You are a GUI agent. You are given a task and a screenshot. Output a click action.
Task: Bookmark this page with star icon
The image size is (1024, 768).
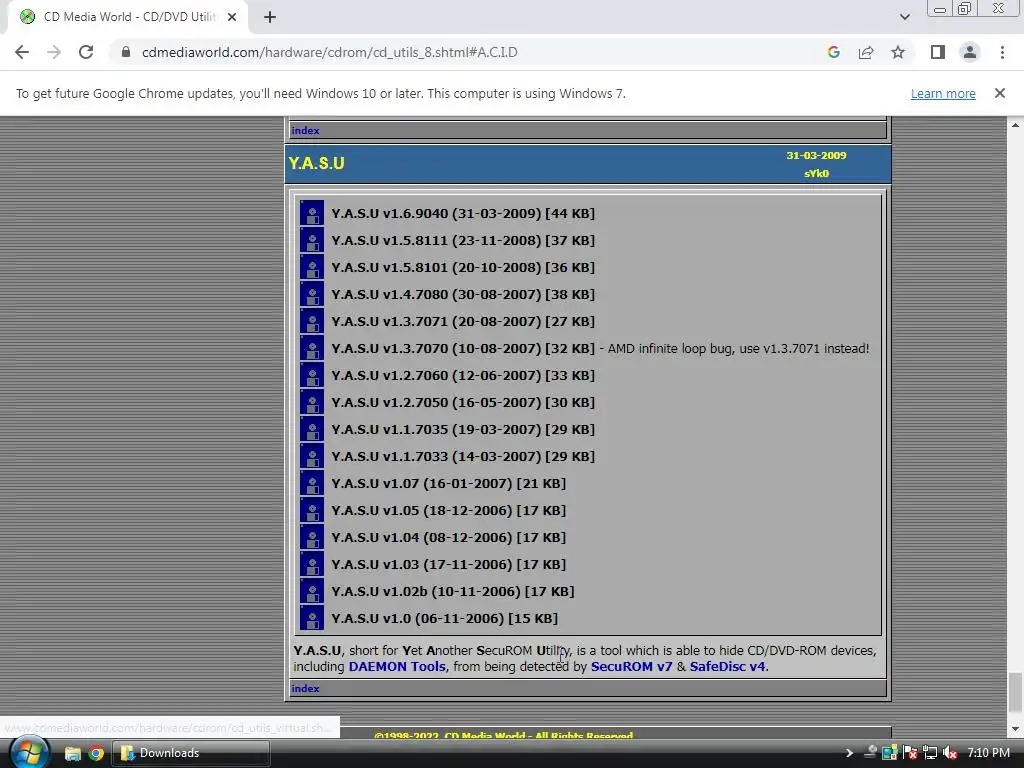(898, 52)
